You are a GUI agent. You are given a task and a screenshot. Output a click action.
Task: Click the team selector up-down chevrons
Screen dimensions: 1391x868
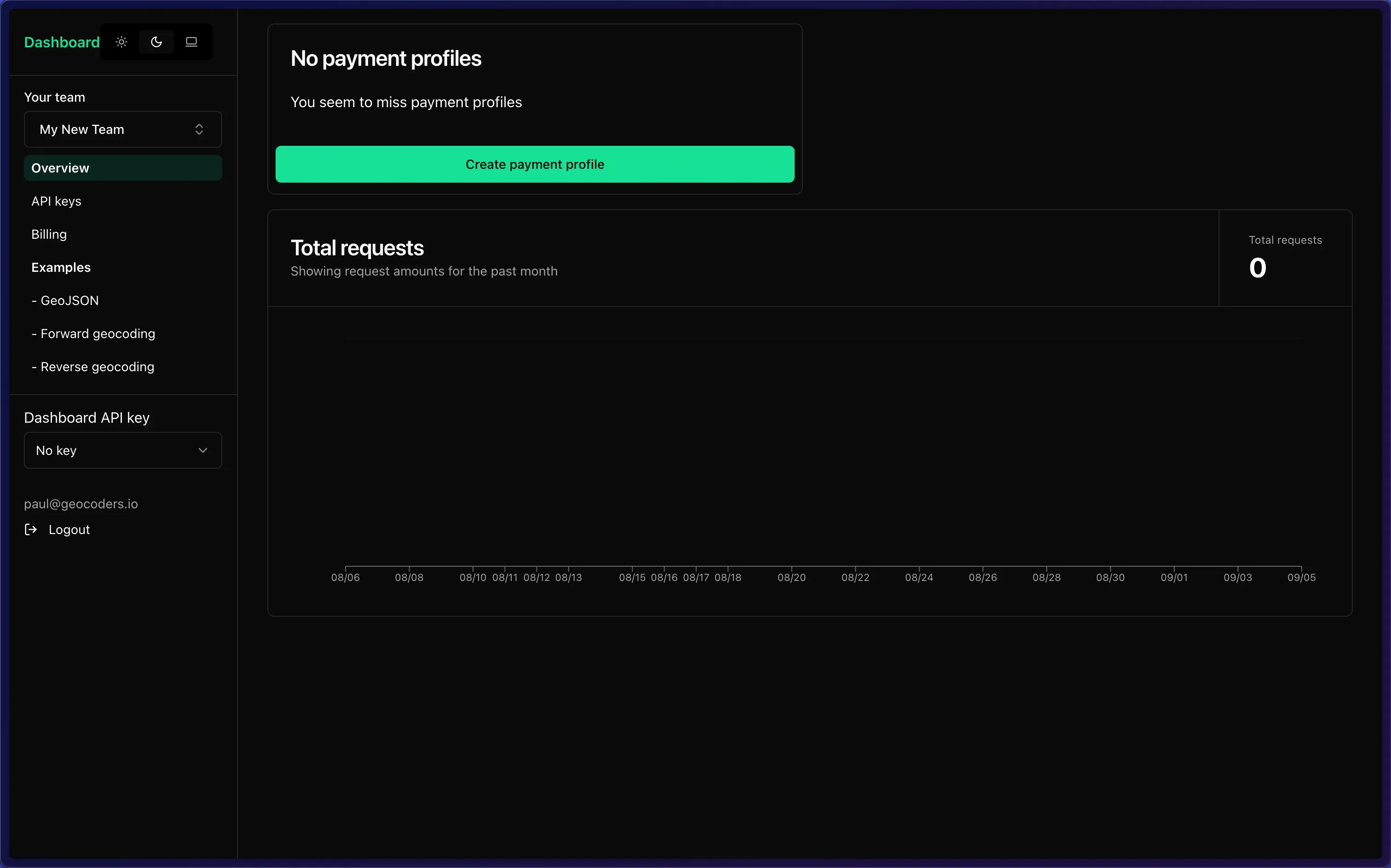pyautogui.click(x=199, y=129)
